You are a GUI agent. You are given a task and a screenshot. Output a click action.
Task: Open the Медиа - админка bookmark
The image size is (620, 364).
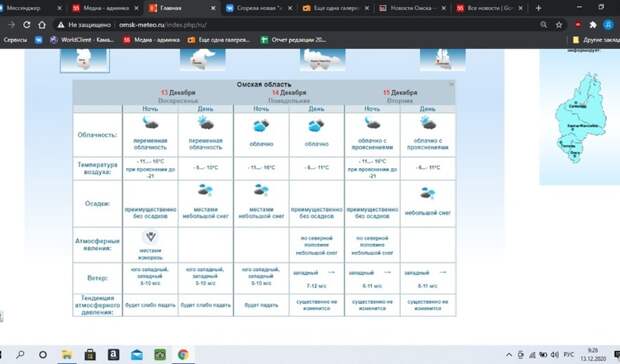point(151,40)
